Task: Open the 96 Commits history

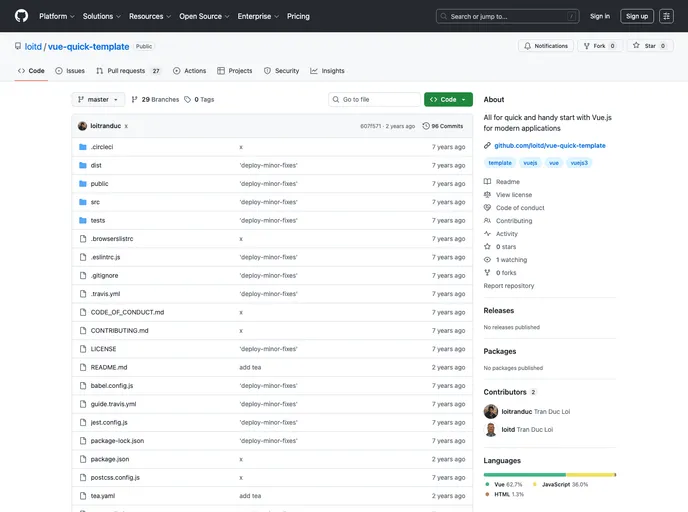Action: [x=443, y=126]
